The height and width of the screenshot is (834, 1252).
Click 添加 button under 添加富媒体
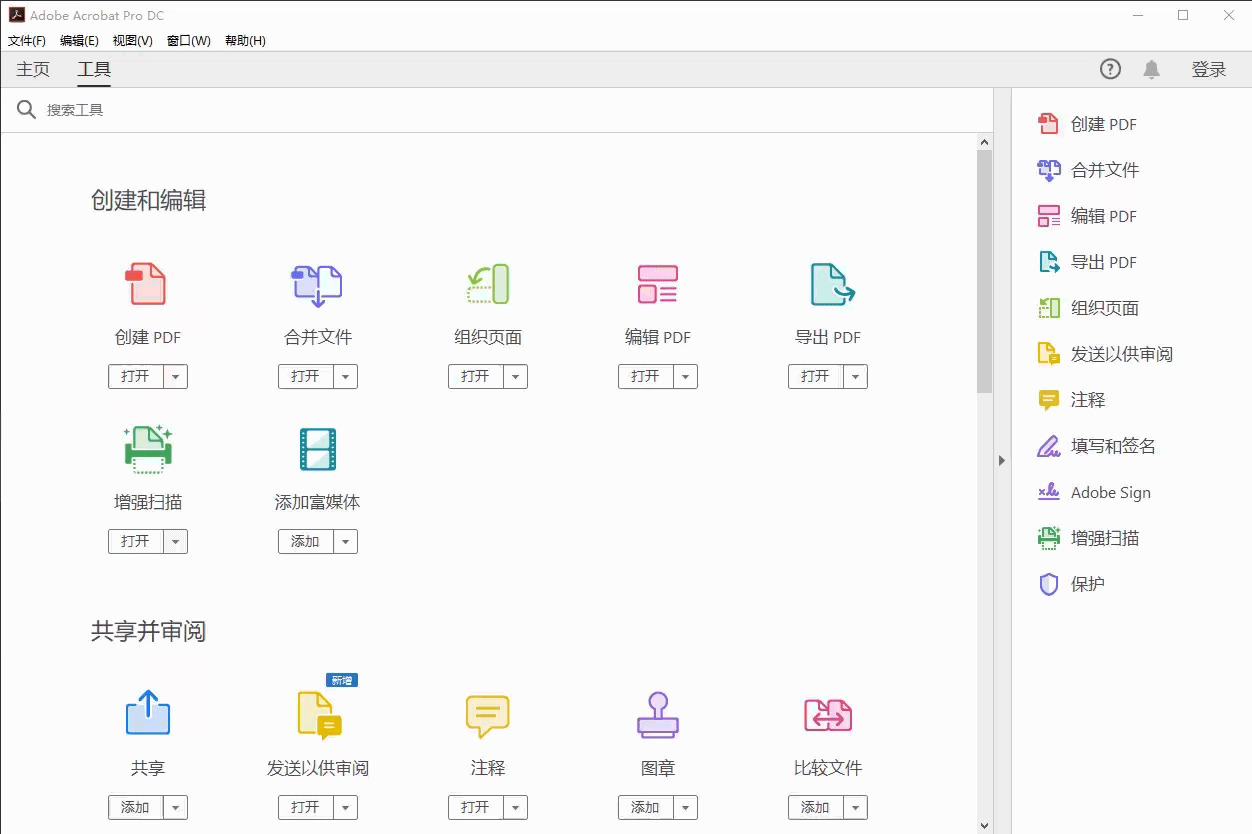click(305, 542)
